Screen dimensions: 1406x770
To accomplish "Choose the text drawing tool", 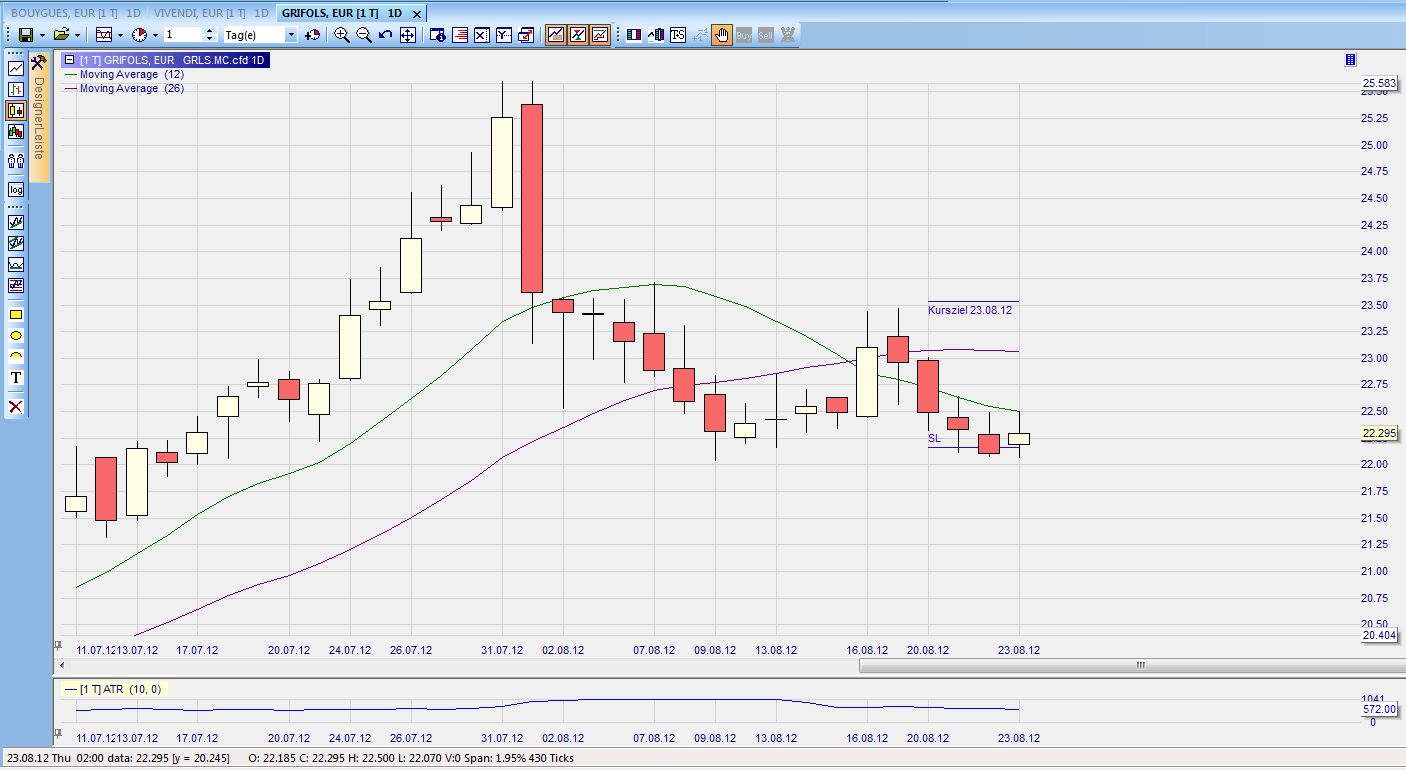I will point(16,378).
